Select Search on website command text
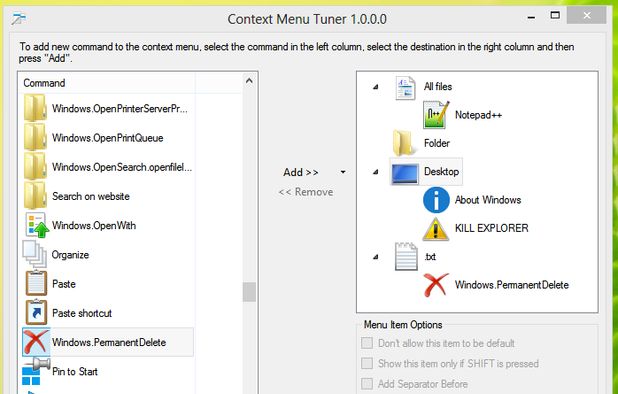 coord(91,196)
